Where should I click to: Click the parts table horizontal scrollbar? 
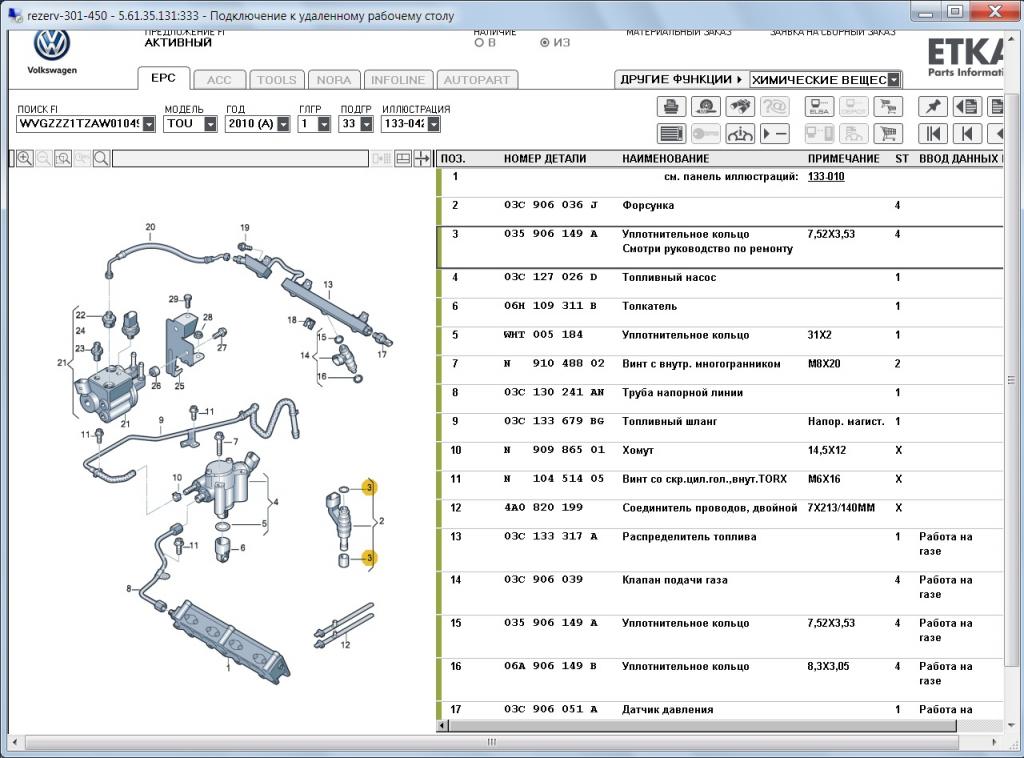(703, 725)
